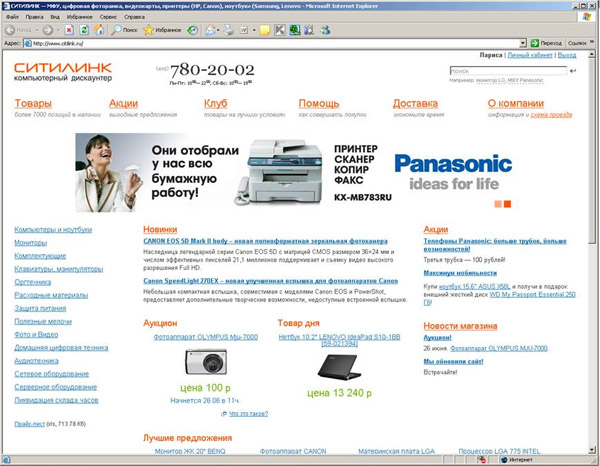The height and width of the screenshot is (466, 600).
Task: Go to the Home page icon
Action: (x=99, y=30)
